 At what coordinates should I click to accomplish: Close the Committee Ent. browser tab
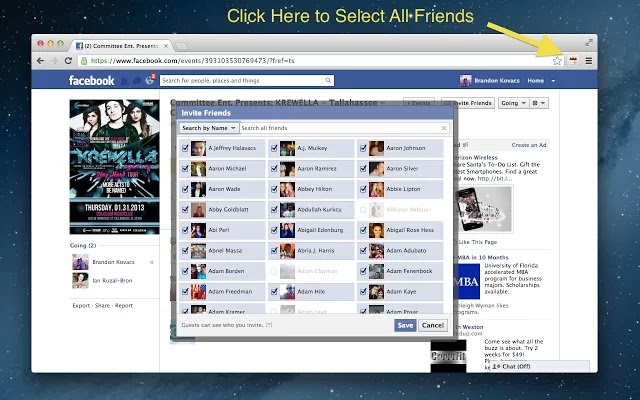[x=166, y=46]
